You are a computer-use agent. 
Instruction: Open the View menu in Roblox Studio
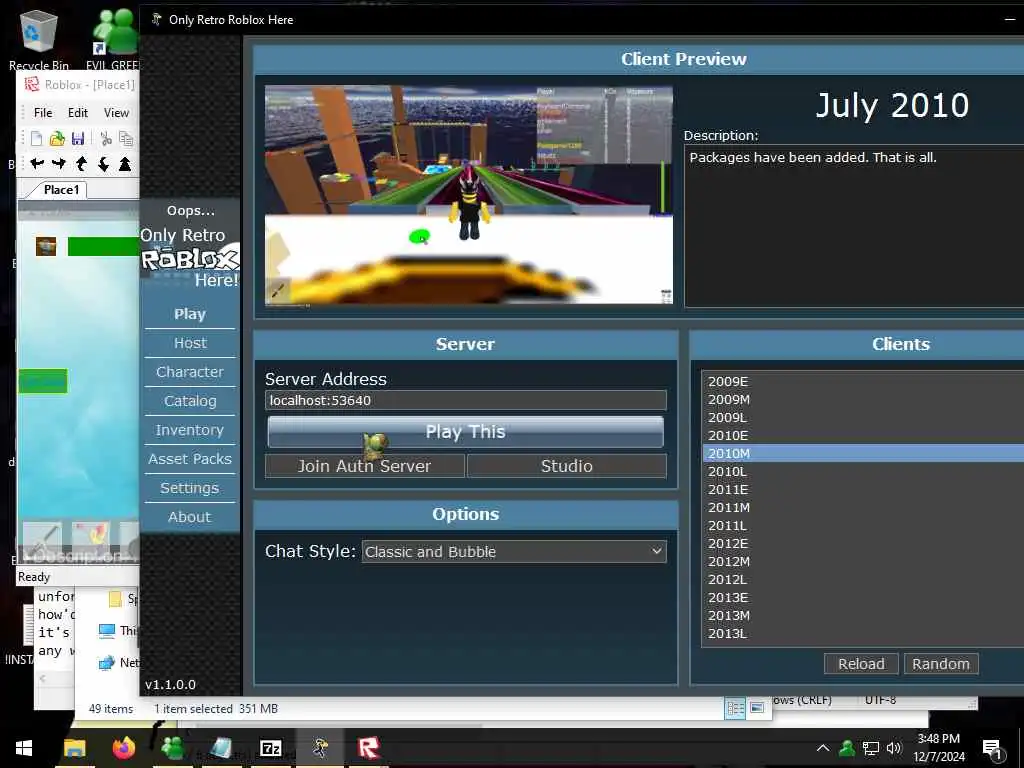pos(116,112)
